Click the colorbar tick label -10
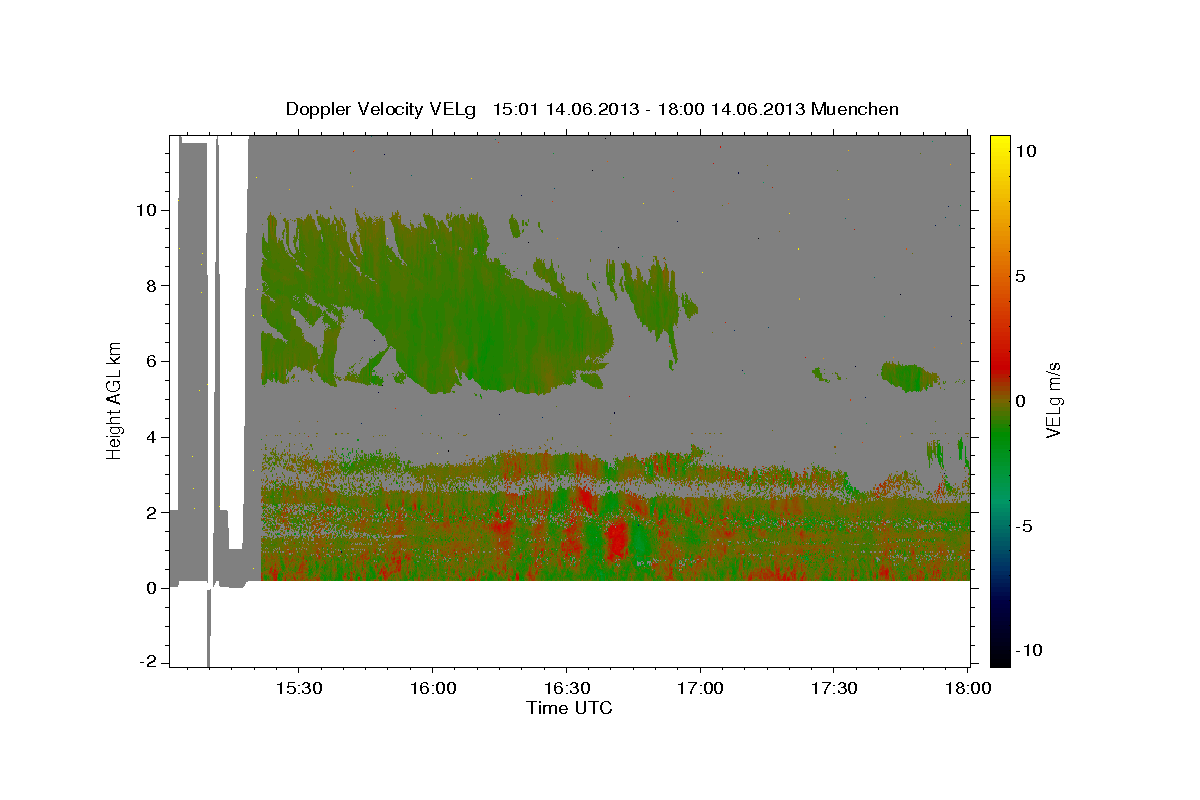Image resolution: width=1200 pixels, height=800 pixels. pos(1028,651)
